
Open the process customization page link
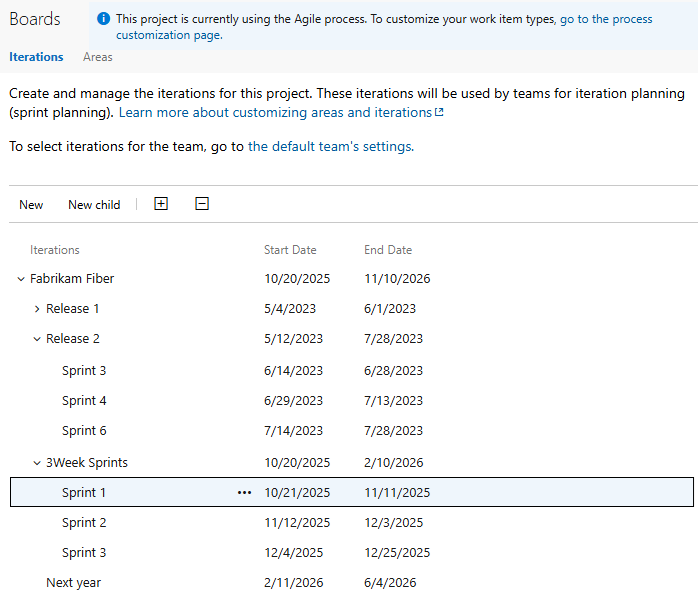(168, 35)
